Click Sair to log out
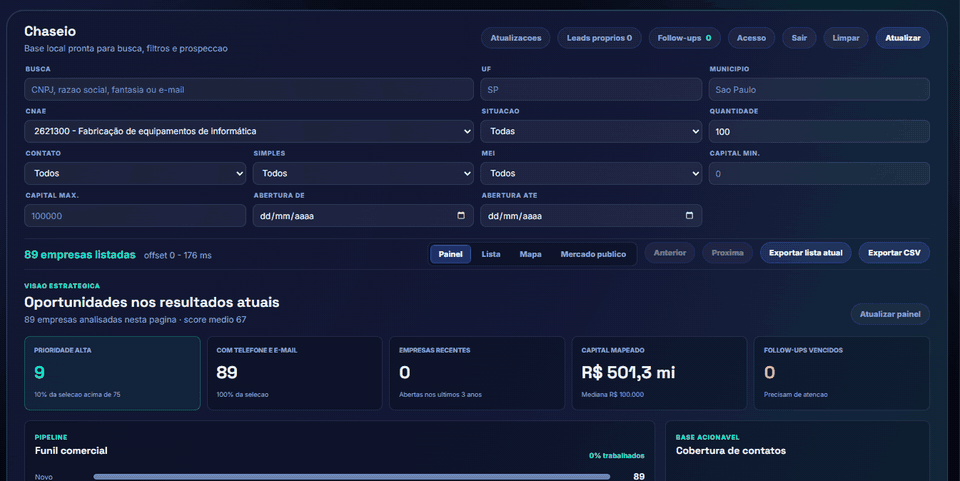Screen dimensions: 960x481 [799, 38]
